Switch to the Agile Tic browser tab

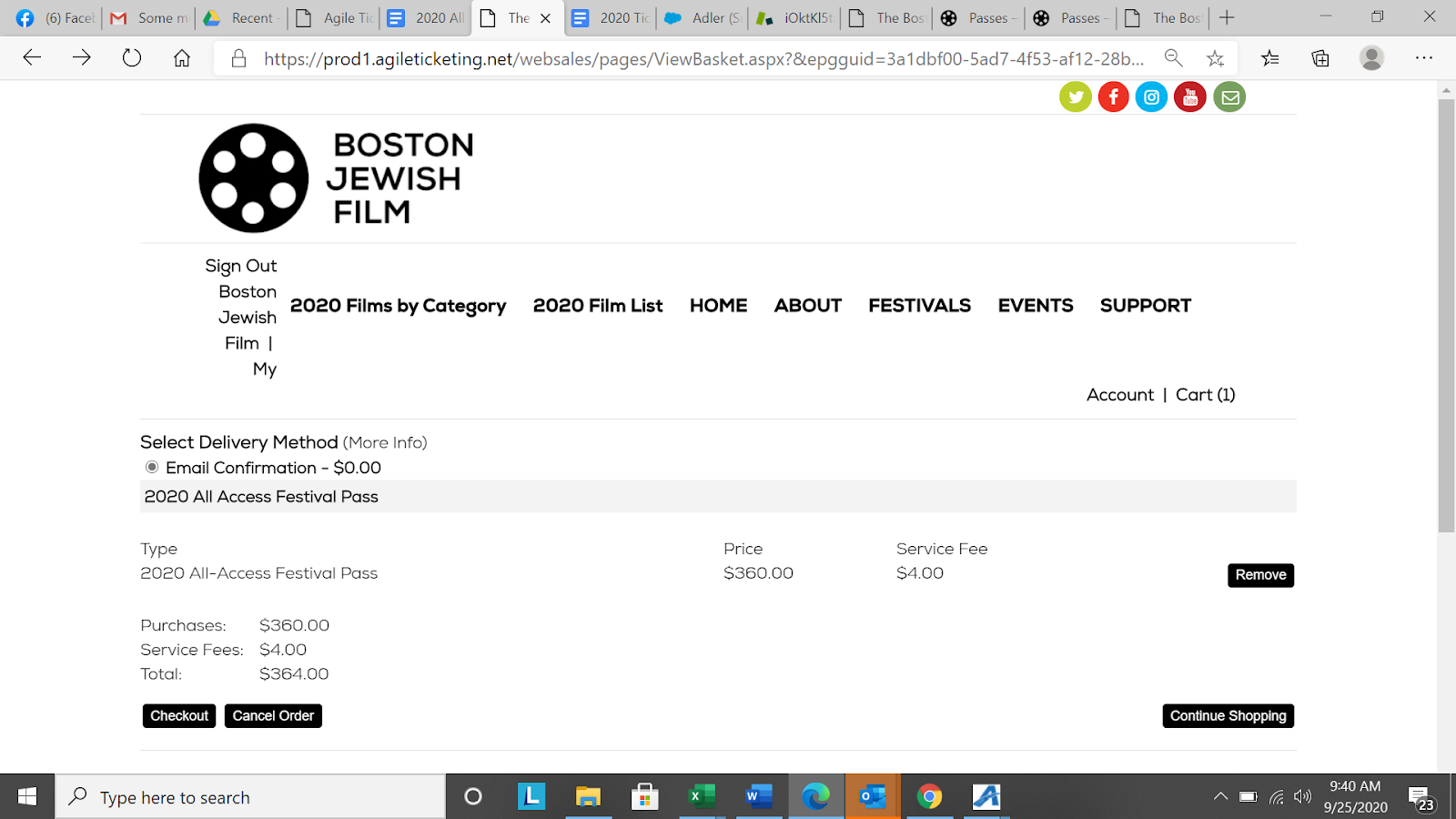(335, 17)
